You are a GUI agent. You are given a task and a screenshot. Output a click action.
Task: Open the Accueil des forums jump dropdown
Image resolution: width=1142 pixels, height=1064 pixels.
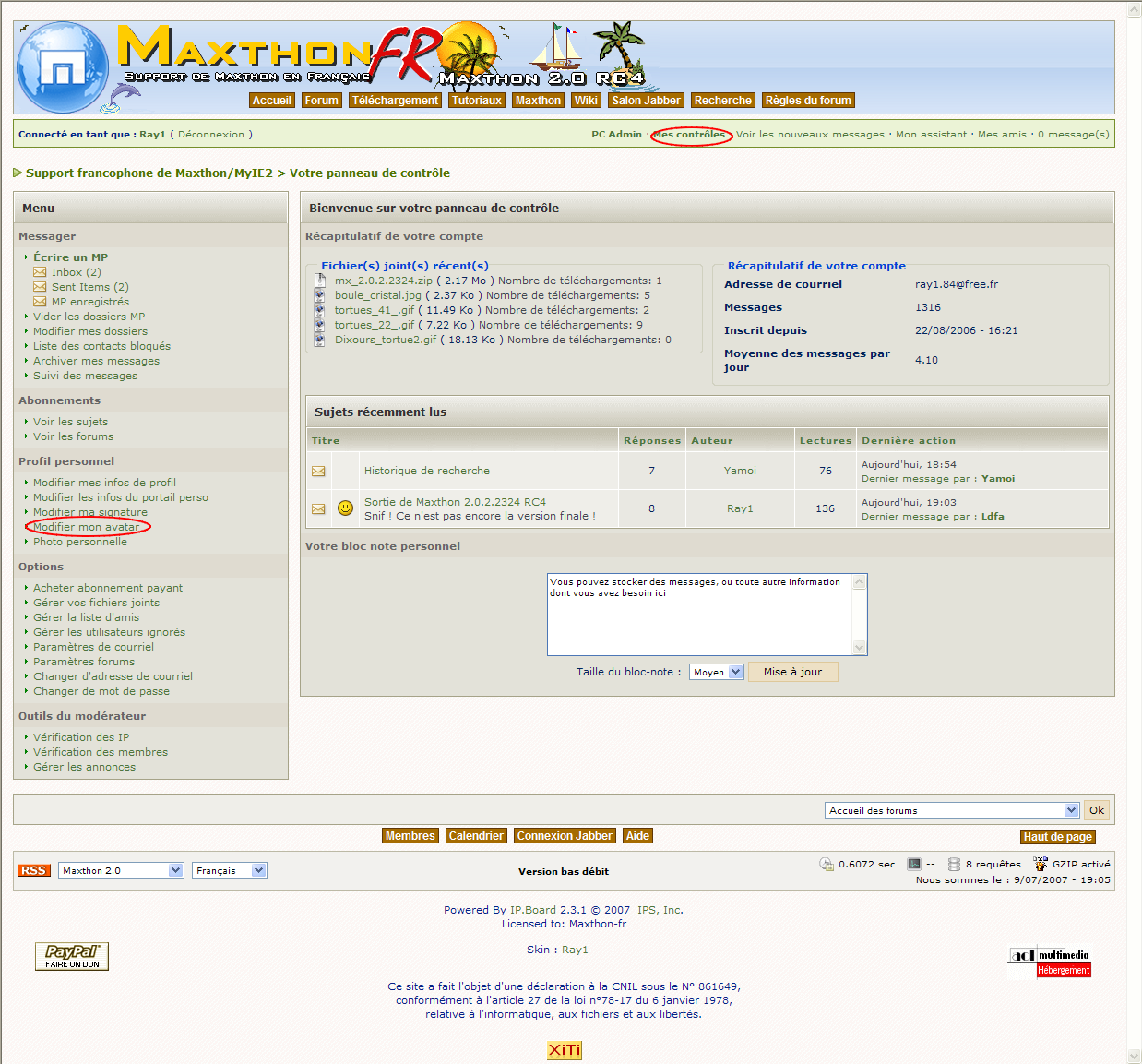click(x=952, y=810)
